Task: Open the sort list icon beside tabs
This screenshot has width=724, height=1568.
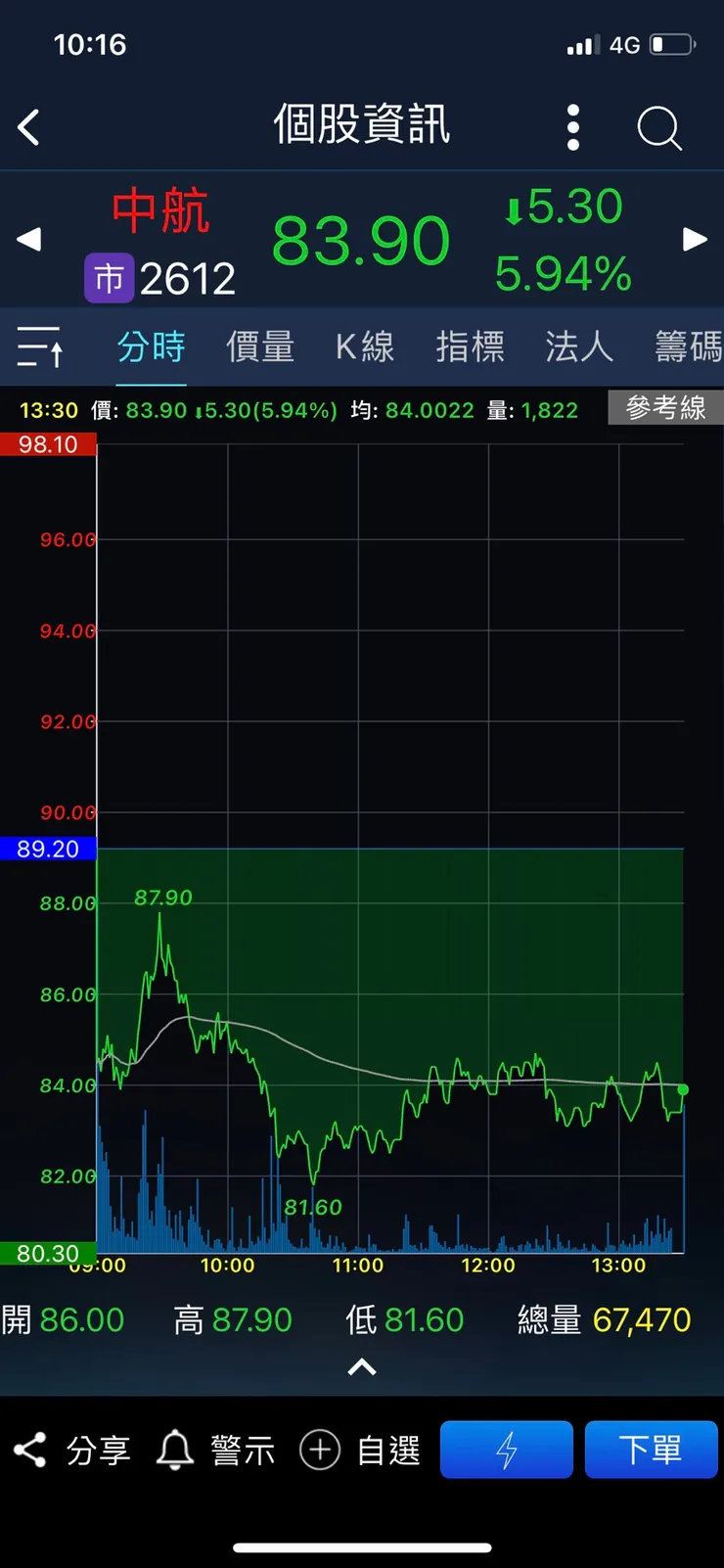Action: pyautogui.click(x=41, y=346)
